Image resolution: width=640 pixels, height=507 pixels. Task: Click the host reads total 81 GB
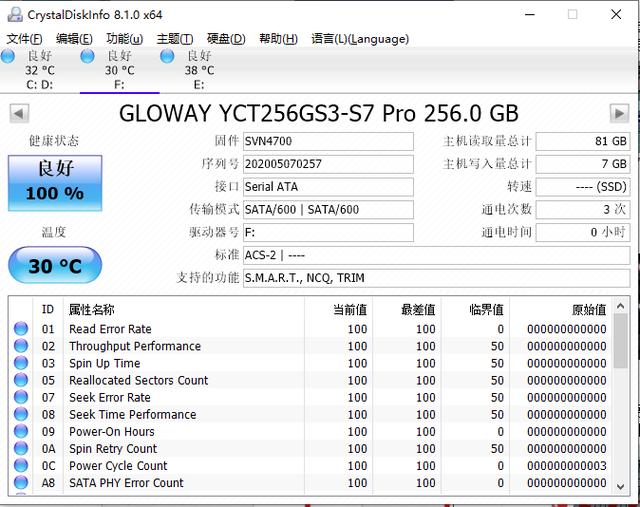point(583,141)
